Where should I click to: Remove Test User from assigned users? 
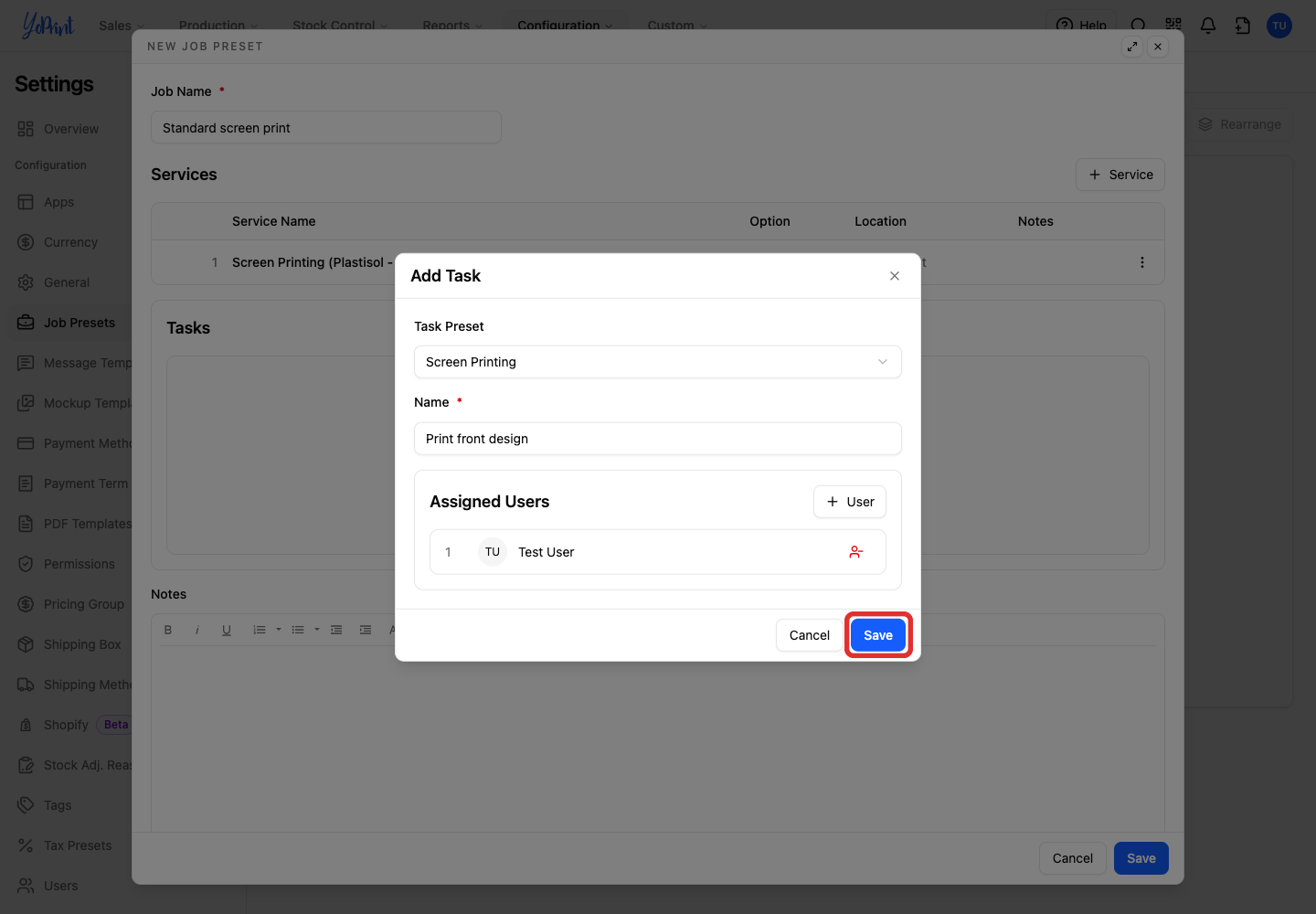tap(855, 552)
